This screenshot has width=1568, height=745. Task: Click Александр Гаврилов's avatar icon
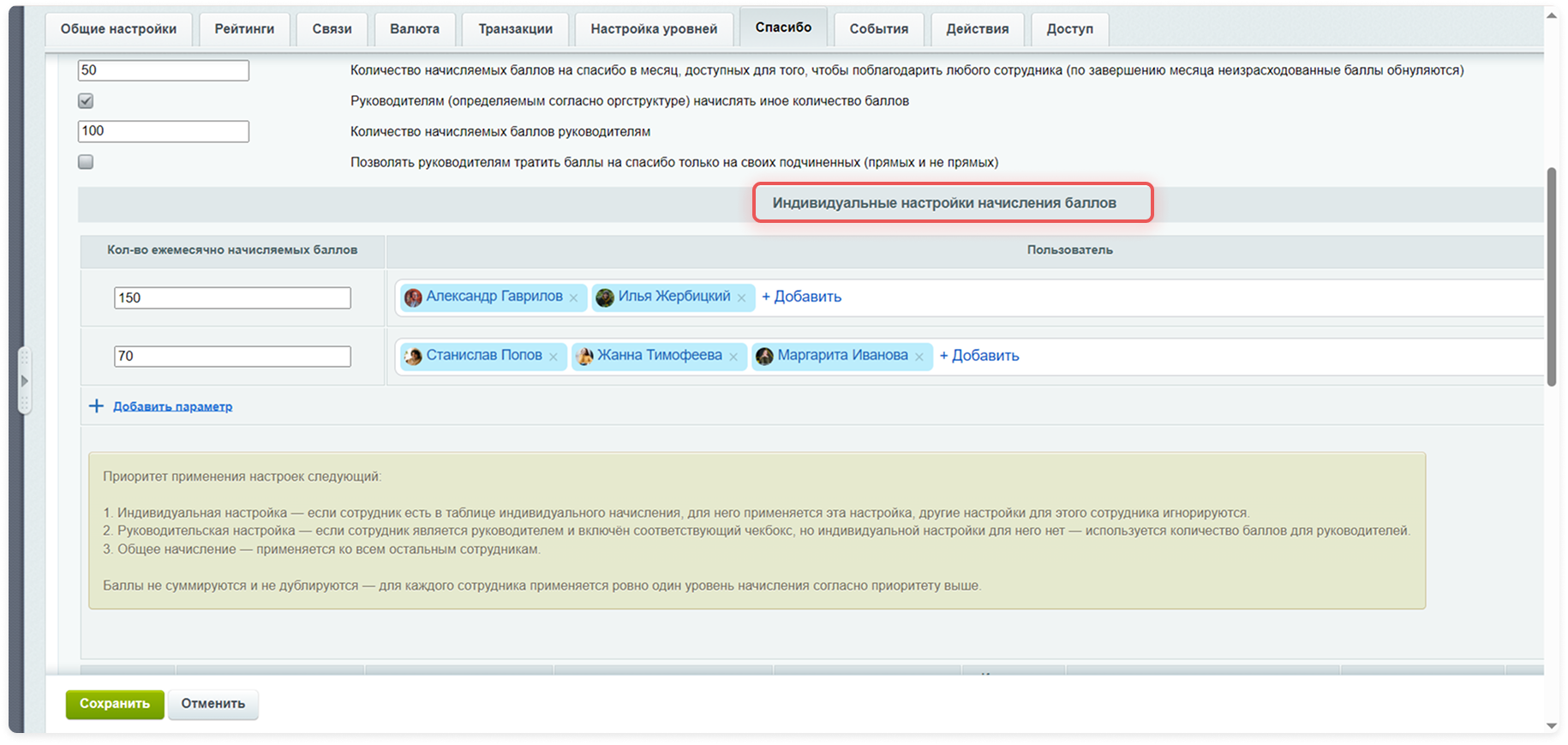(413, 297)
